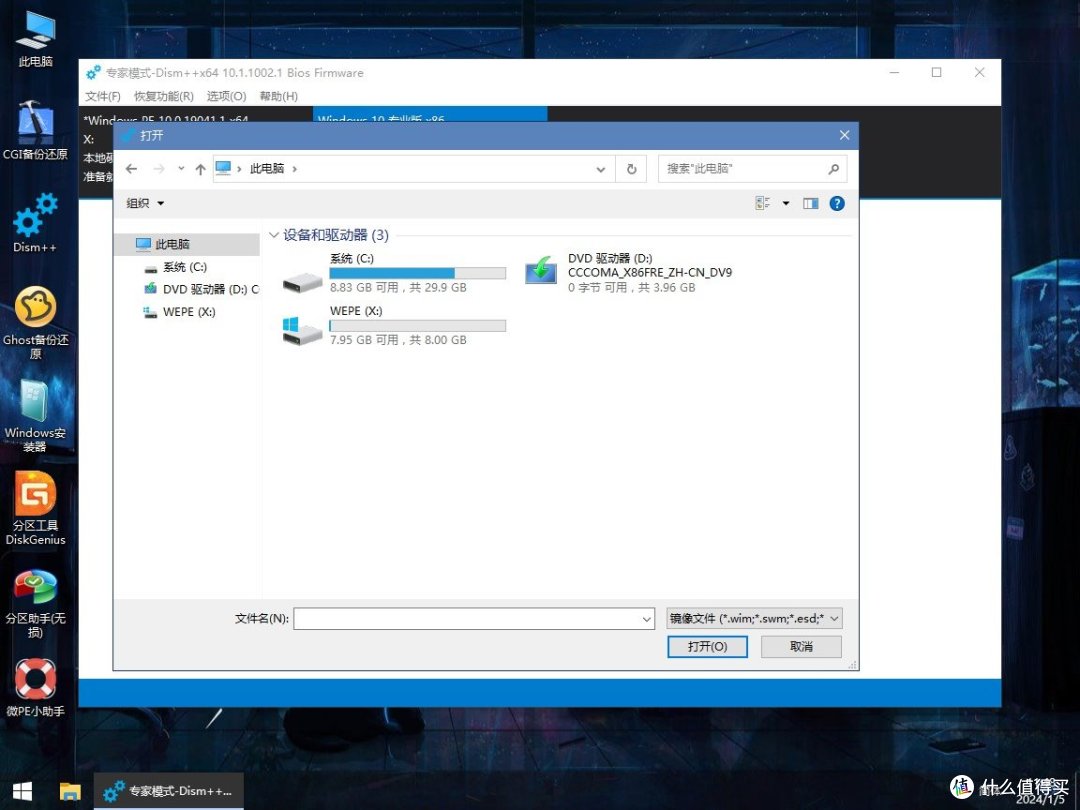Viewport: 1080px width, 810px height.
Task: Click WEPE (X:) capacity usage bar
Action: click(x=417, y=326)
